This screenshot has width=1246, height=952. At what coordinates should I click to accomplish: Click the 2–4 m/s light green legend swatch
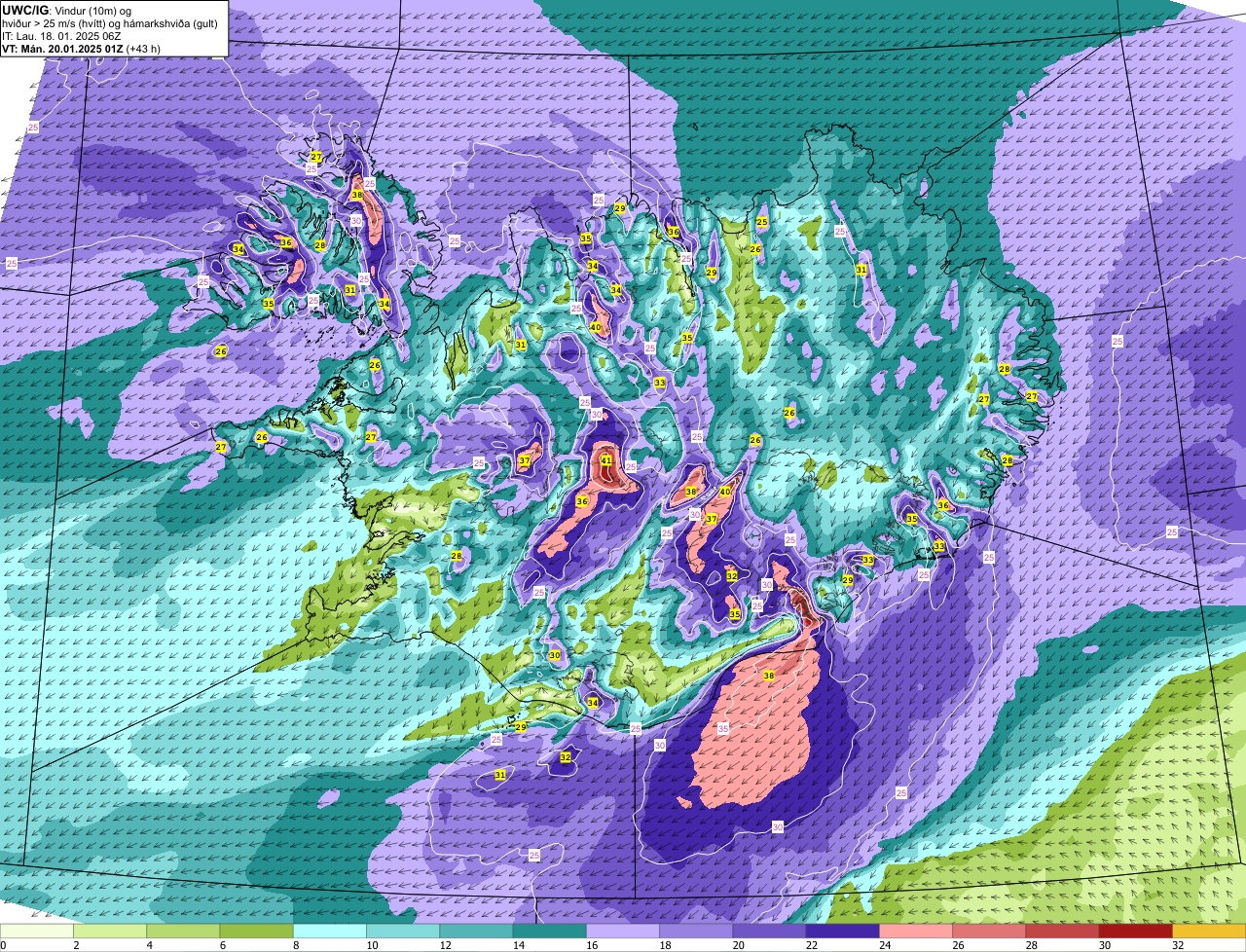click(110, 932)
